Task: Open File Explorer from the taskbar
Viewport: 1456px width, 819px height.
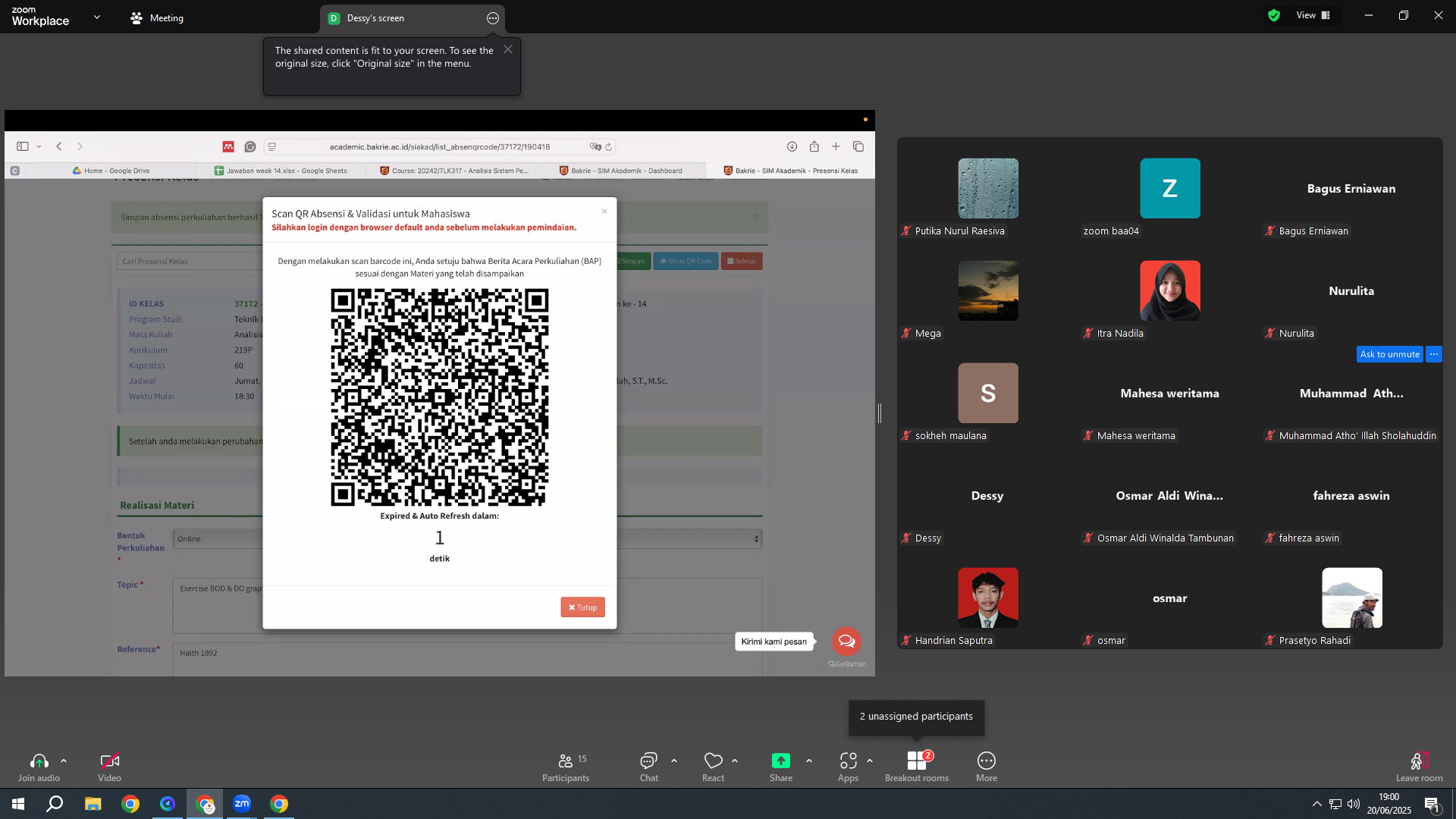Action: tap(93, 804)
